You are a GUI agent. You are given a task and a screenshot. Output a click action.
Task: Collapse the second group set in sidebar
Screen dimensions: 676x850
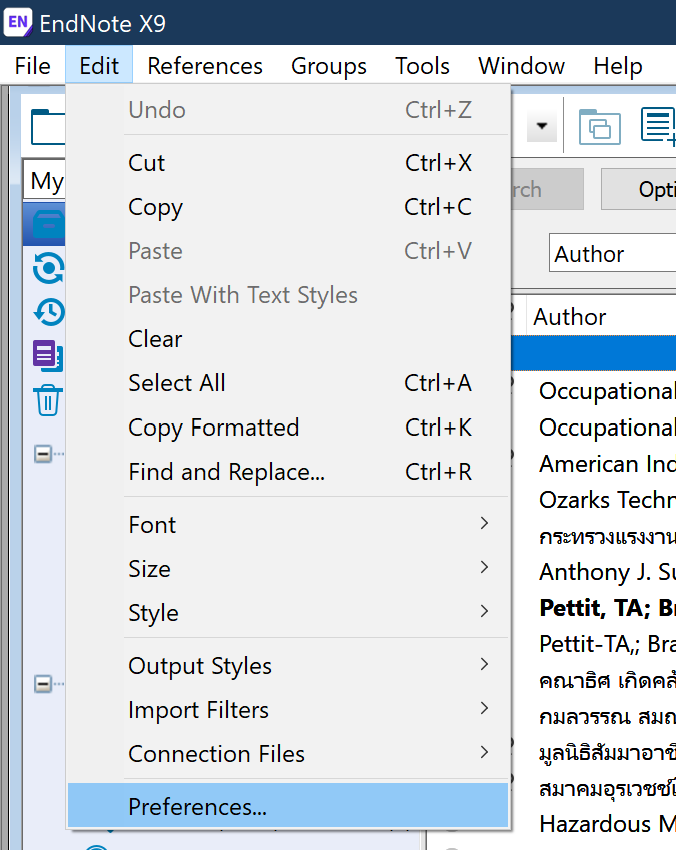coord(43,684)
